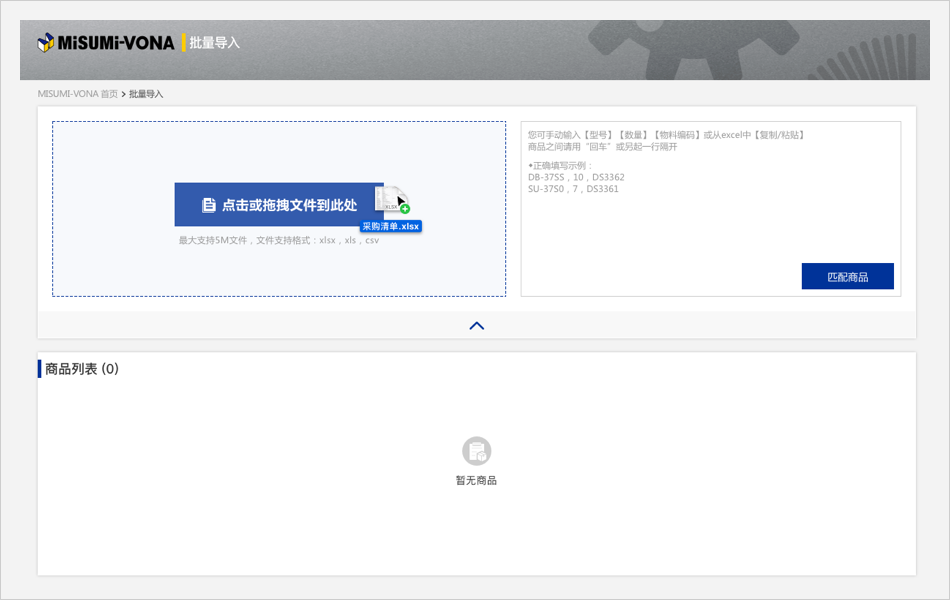Image resolution: width=950 pixels, height=600 pixels.
Task: Collapse the import panel with the chevron
Action: coord(476,325)
